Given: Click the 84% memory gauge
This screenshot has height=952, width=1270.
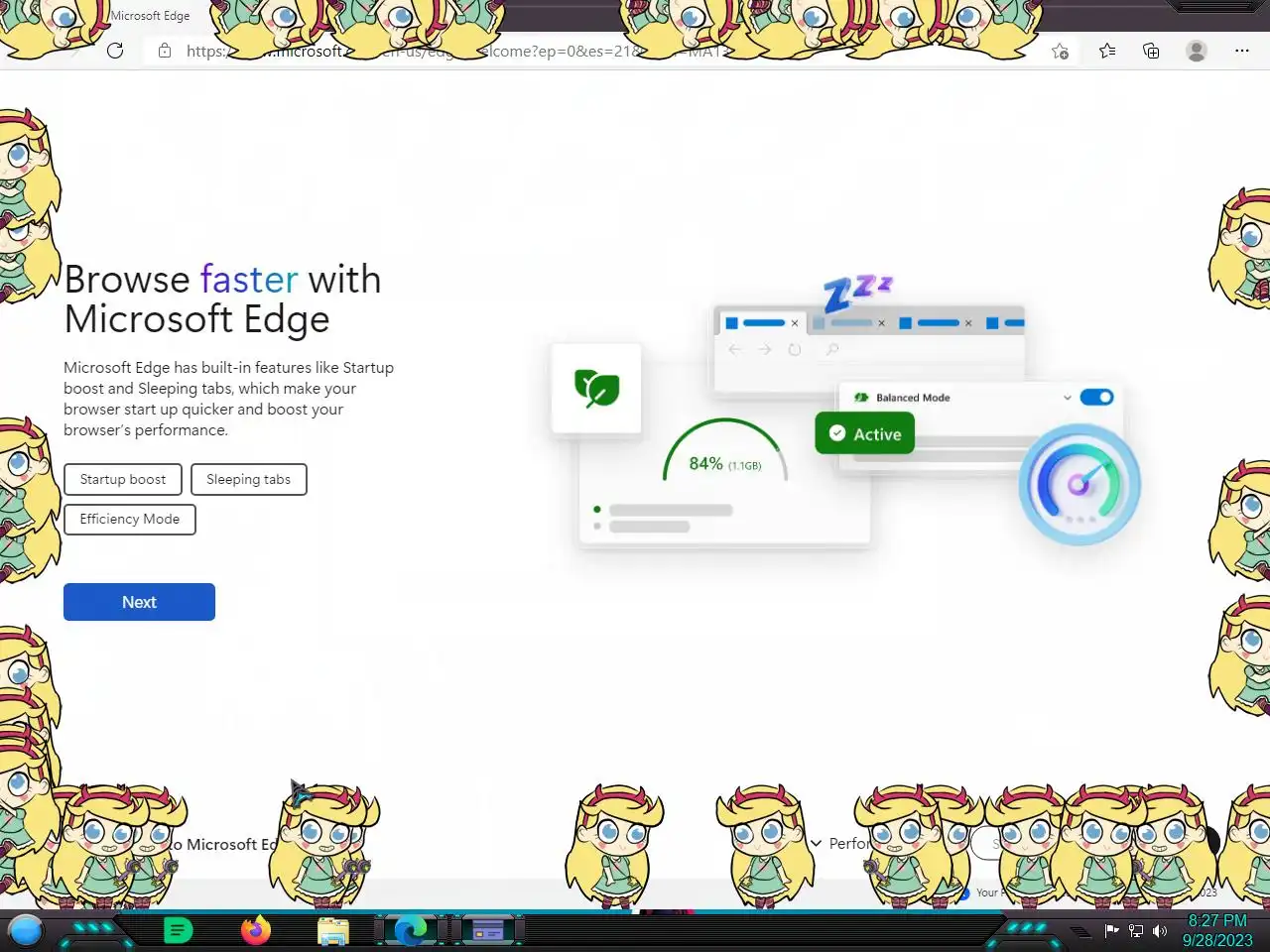Looking at the screenshot, I should tap(725, 452).
